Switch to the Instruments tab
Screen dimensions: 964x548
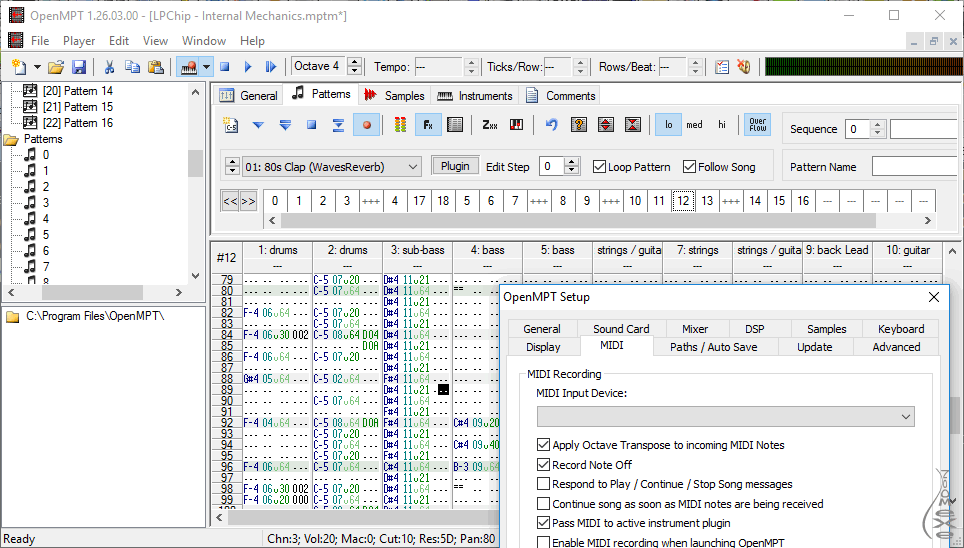click(475, 95)
